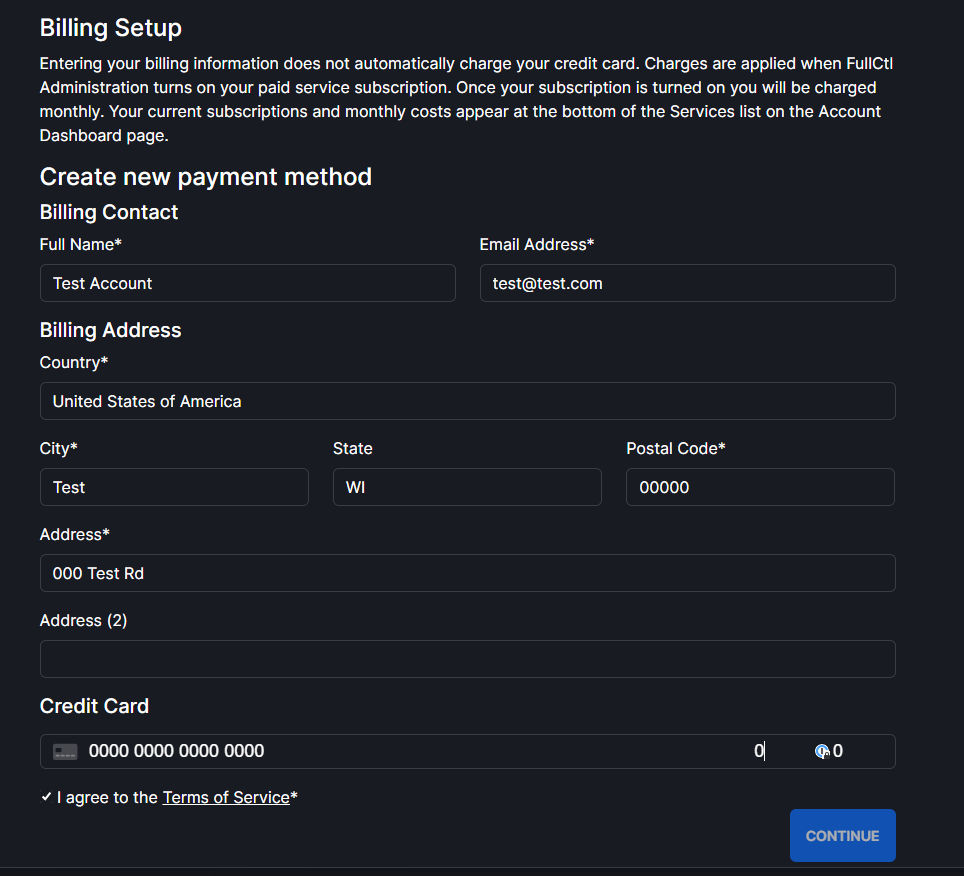Screen dimensions: 964x876
Task: Uncheck the Terms of Service agreement checkbox
Action: tap(46, 797)
